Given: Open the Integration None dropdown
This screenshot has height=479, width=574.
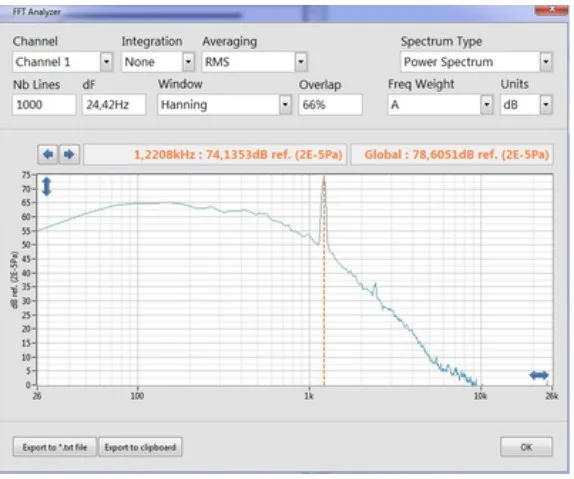Looking at the screenshot, I should pyautogui.click(x=188, y=62).
